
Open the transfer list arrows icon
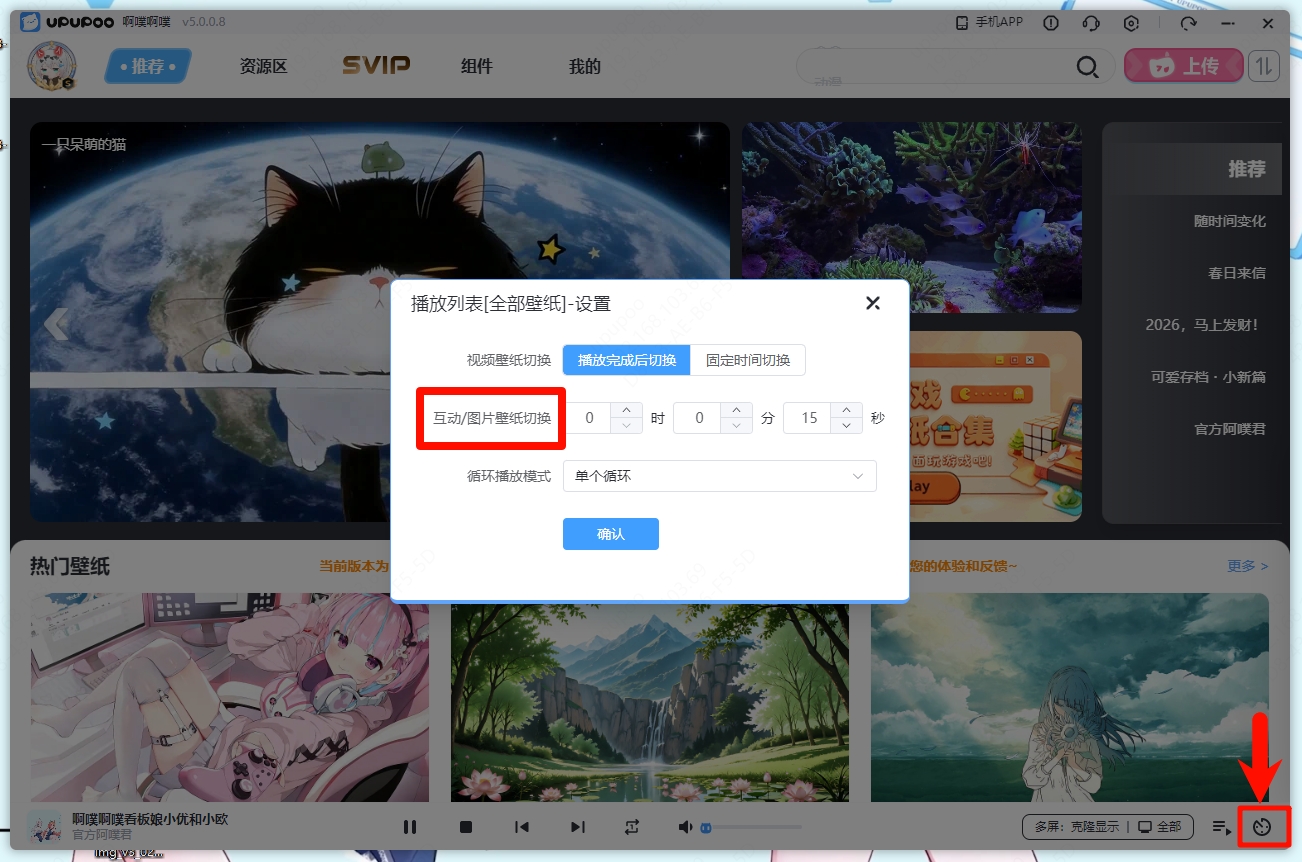pyautogui.click(x=1264, y=67)
